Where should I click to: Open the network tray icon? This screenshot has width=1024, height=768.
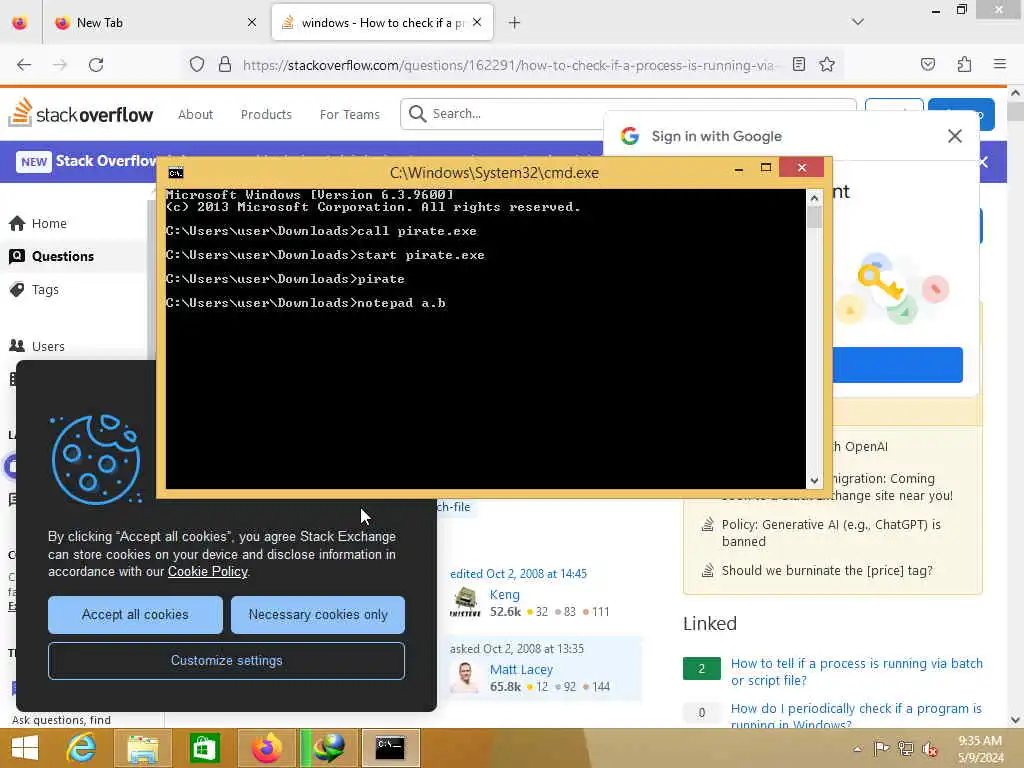pyautogui.click(x=905, y=748)
